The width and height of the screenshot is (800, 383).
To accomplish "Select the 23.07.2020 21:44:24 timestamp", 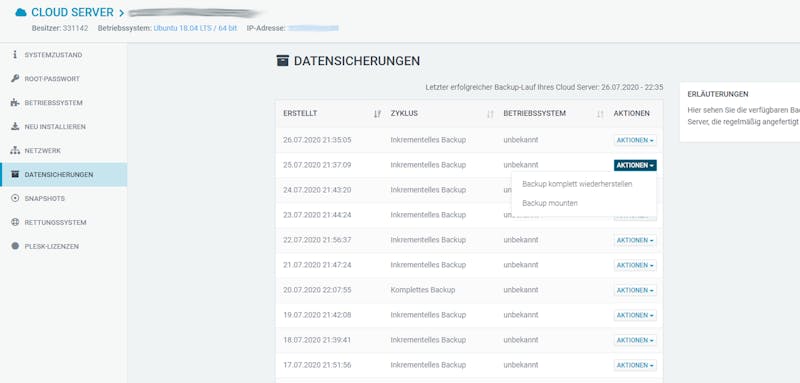I will pyautogui.click(x=317, y=215).
